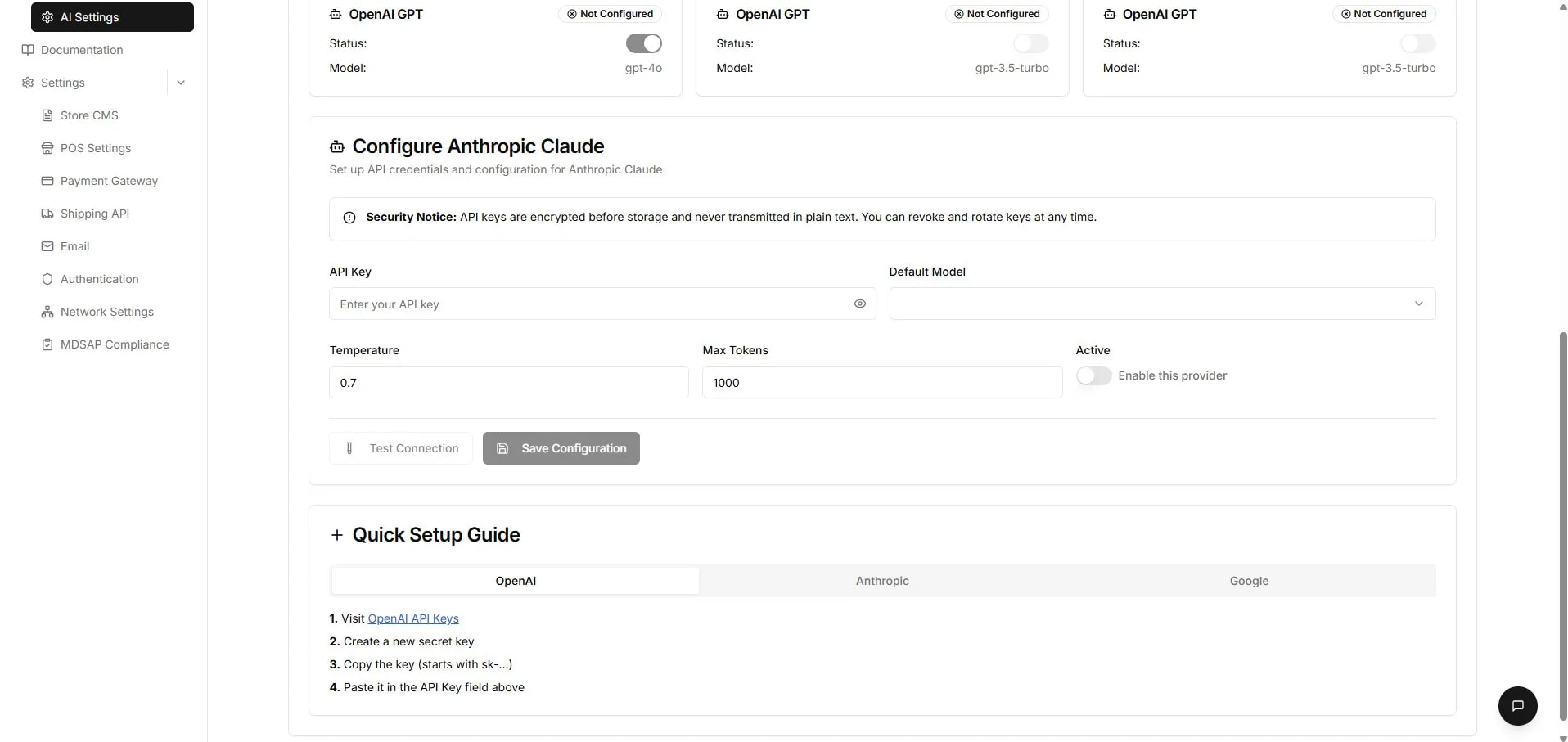This screenshot has width=1568, height=742.
Task: Open Payment Gateway settings
Action: coord(109,181)
